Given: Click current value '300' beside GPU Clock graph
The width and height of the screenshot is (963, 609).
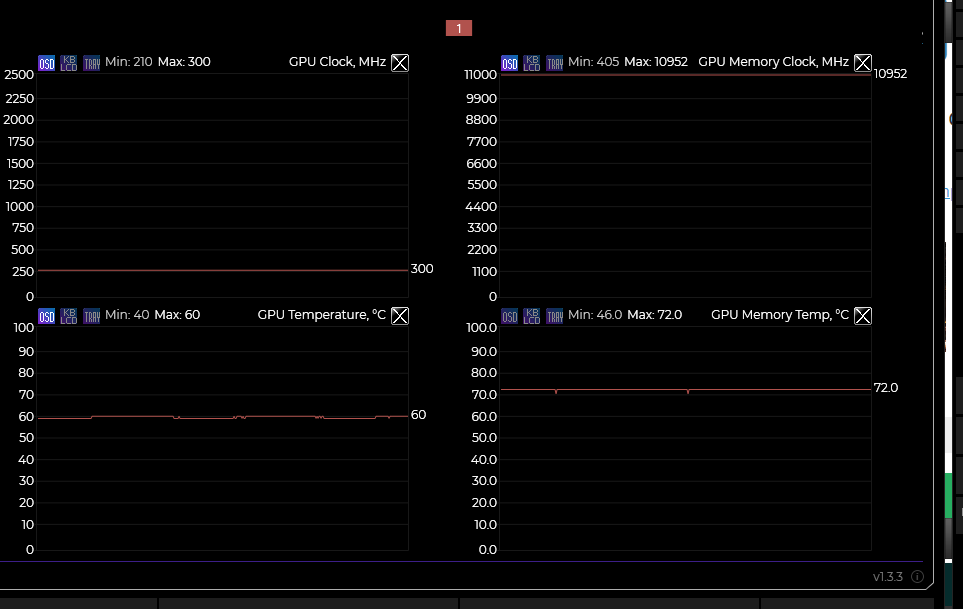Looking at the screenshot, I should (422, 269).
